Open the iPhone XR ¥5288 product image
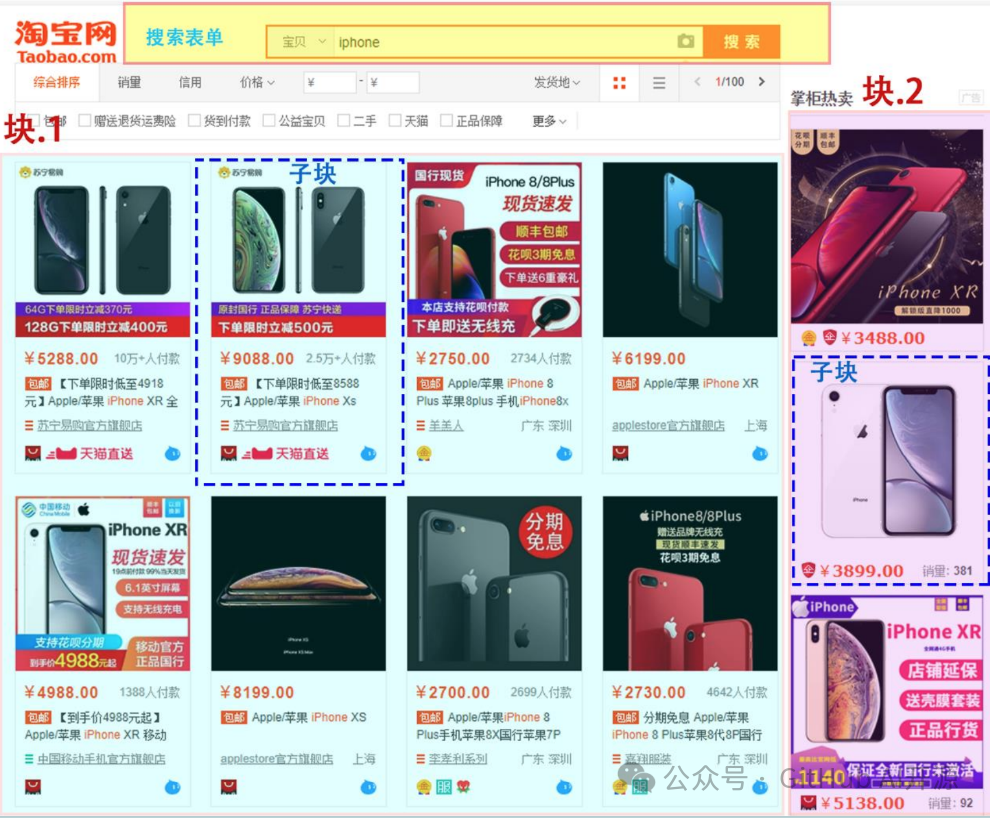This screenshot has width=990, height=818. [103, 249]
